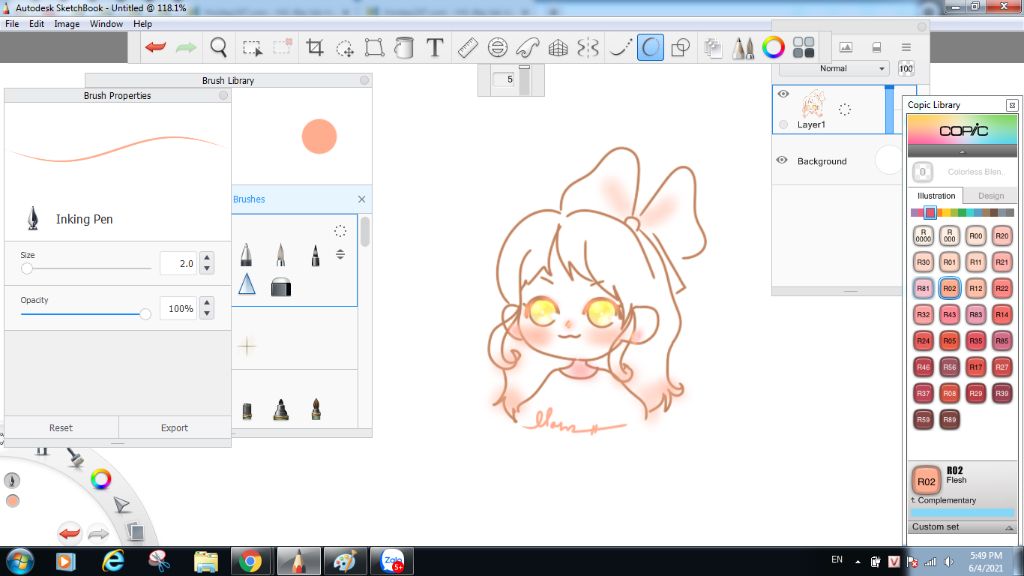Toggle the highlighted Predictive Stroke tool
1024x576 pixels.
[x=650, y=47]
